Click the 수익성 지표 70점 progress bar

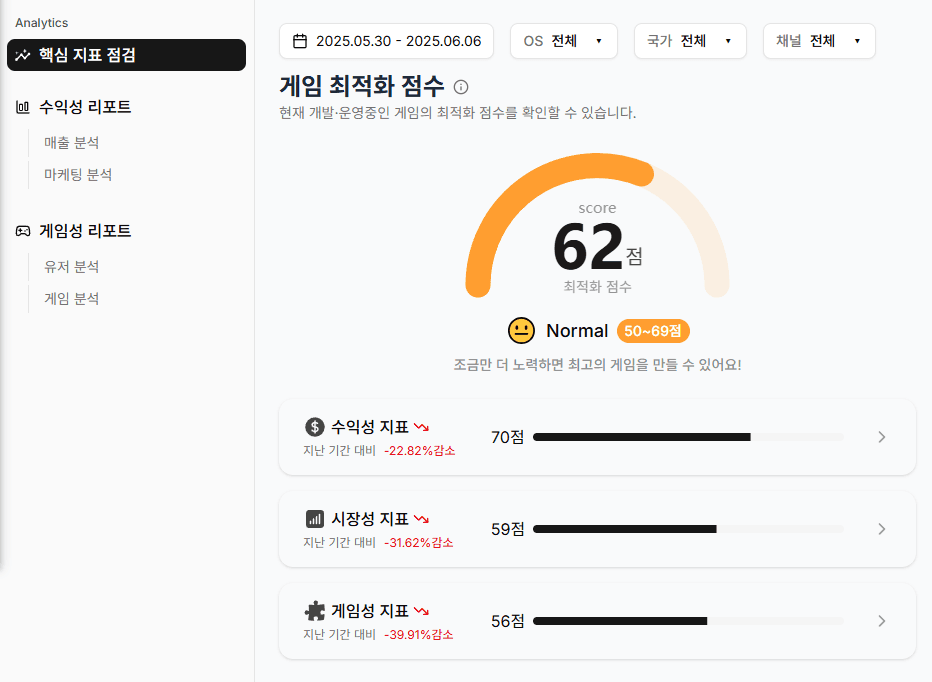coord(688,437)
